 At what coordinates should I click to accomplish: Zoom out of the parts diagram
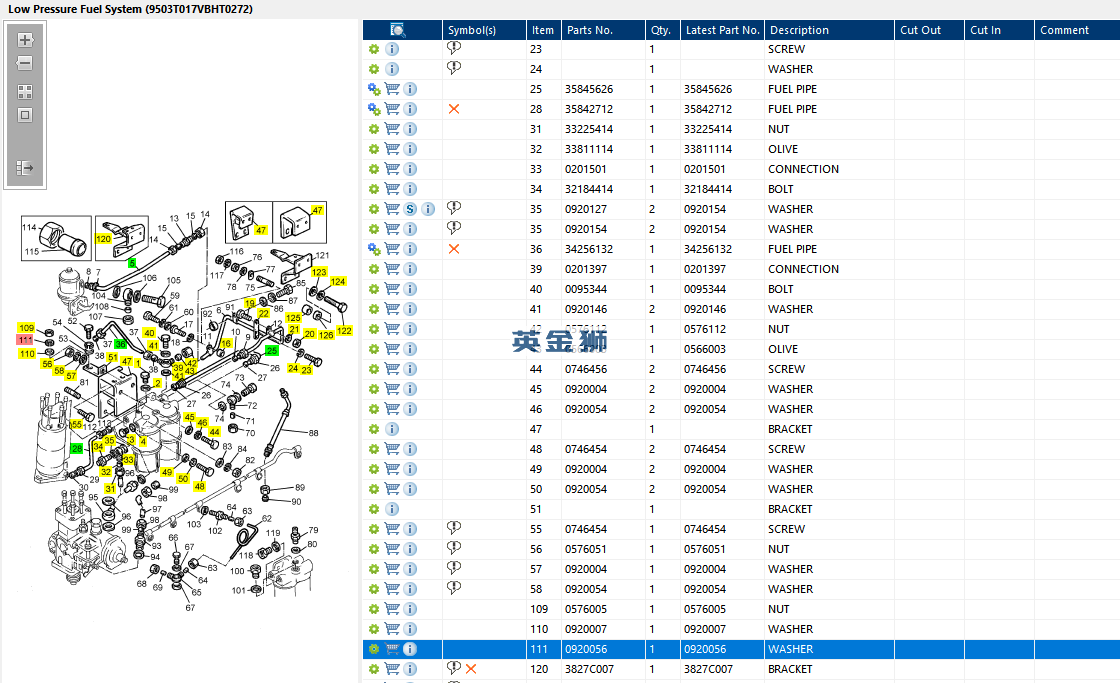[x=25, y=64]
